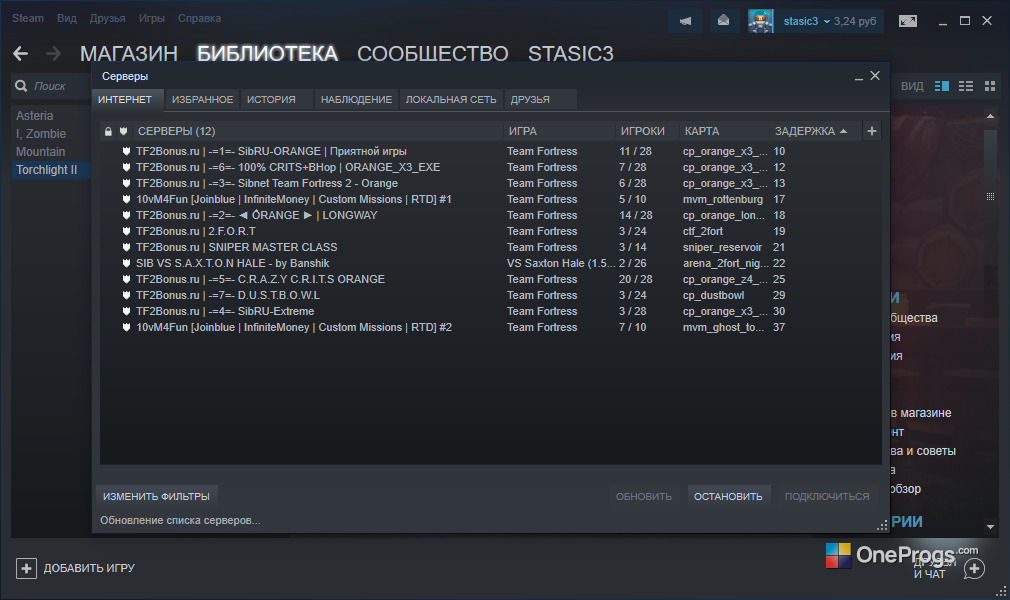Go to МАГАЗИН section
Image resolution: width=1010 pixels, height=600 pixels.
click(129, 53)
